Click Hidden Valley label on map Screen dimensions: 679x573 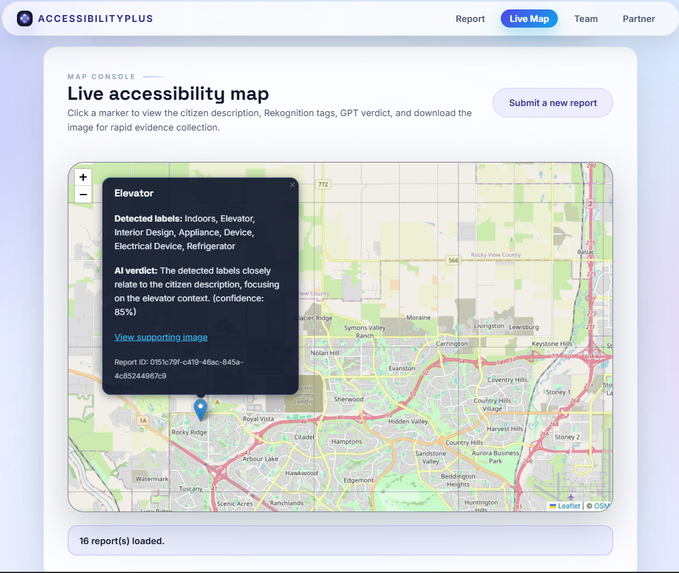pyautogui.click(x=408, y=421)
